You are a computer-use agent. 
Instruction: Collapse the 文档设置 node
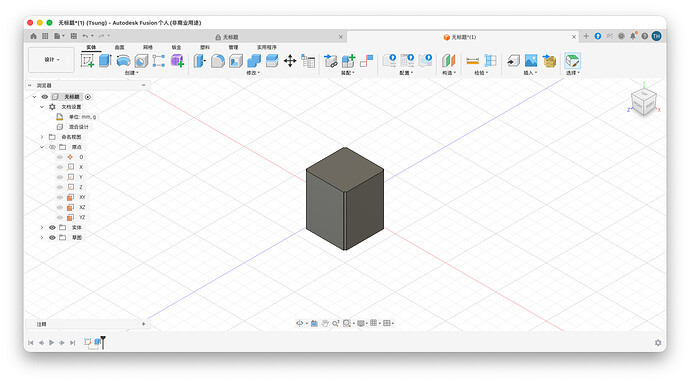42,107
